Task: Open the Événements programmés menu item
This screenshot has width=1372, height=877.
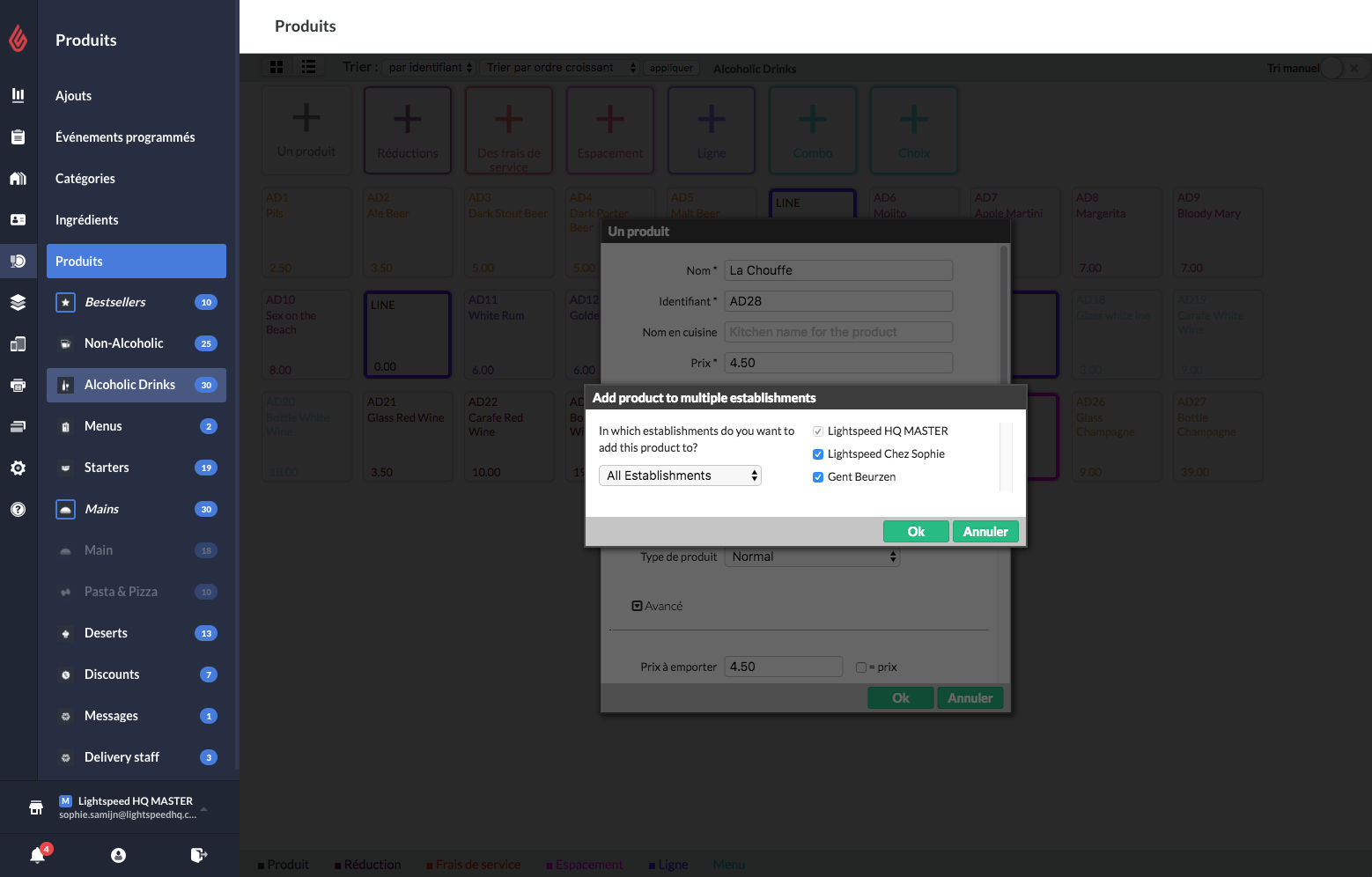Action: (125, 137)
